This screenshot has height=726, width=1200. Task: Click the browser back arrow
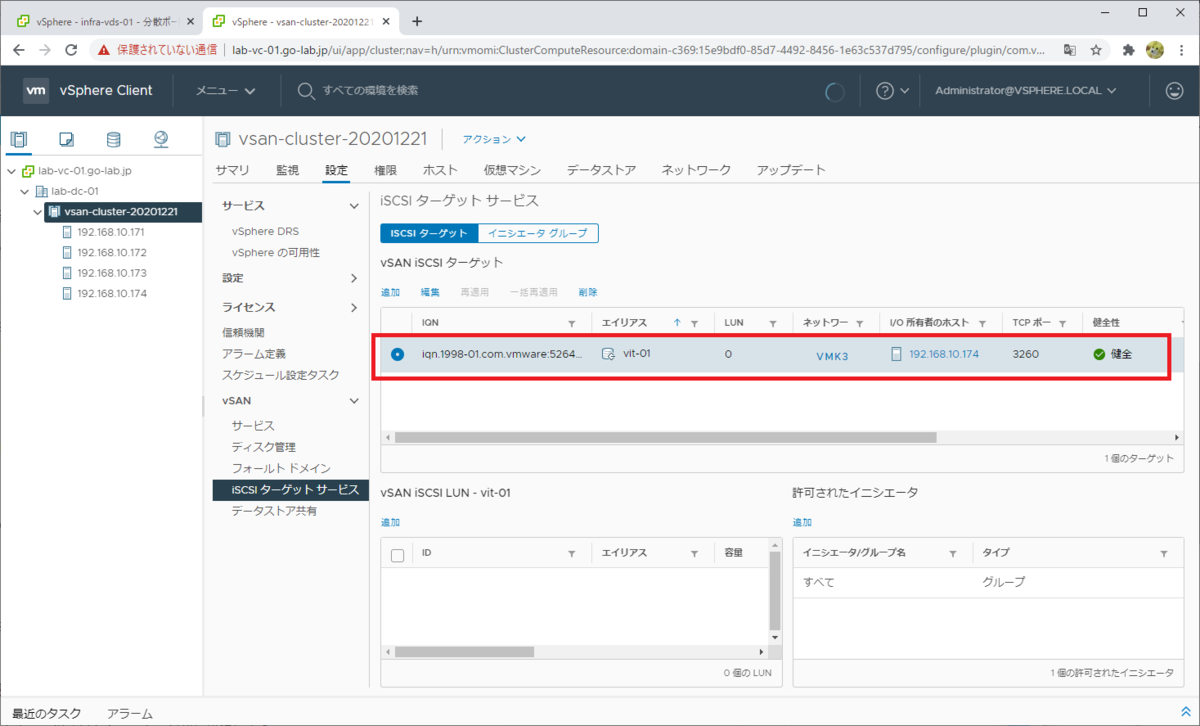tap(19, 49)
